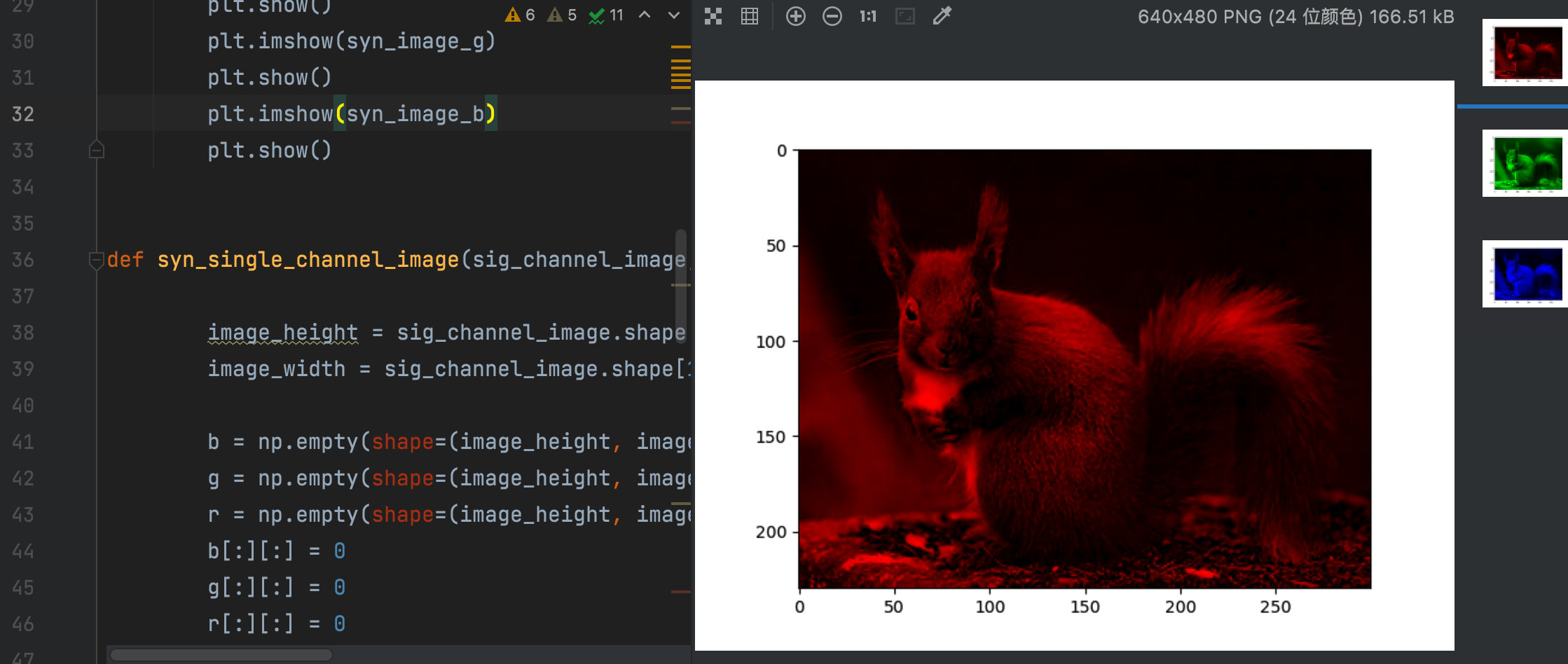Screen dimensions: 1568x664
Task: Place cursor on plt.imshow(syn_image_b)
Action: (352, 114)
